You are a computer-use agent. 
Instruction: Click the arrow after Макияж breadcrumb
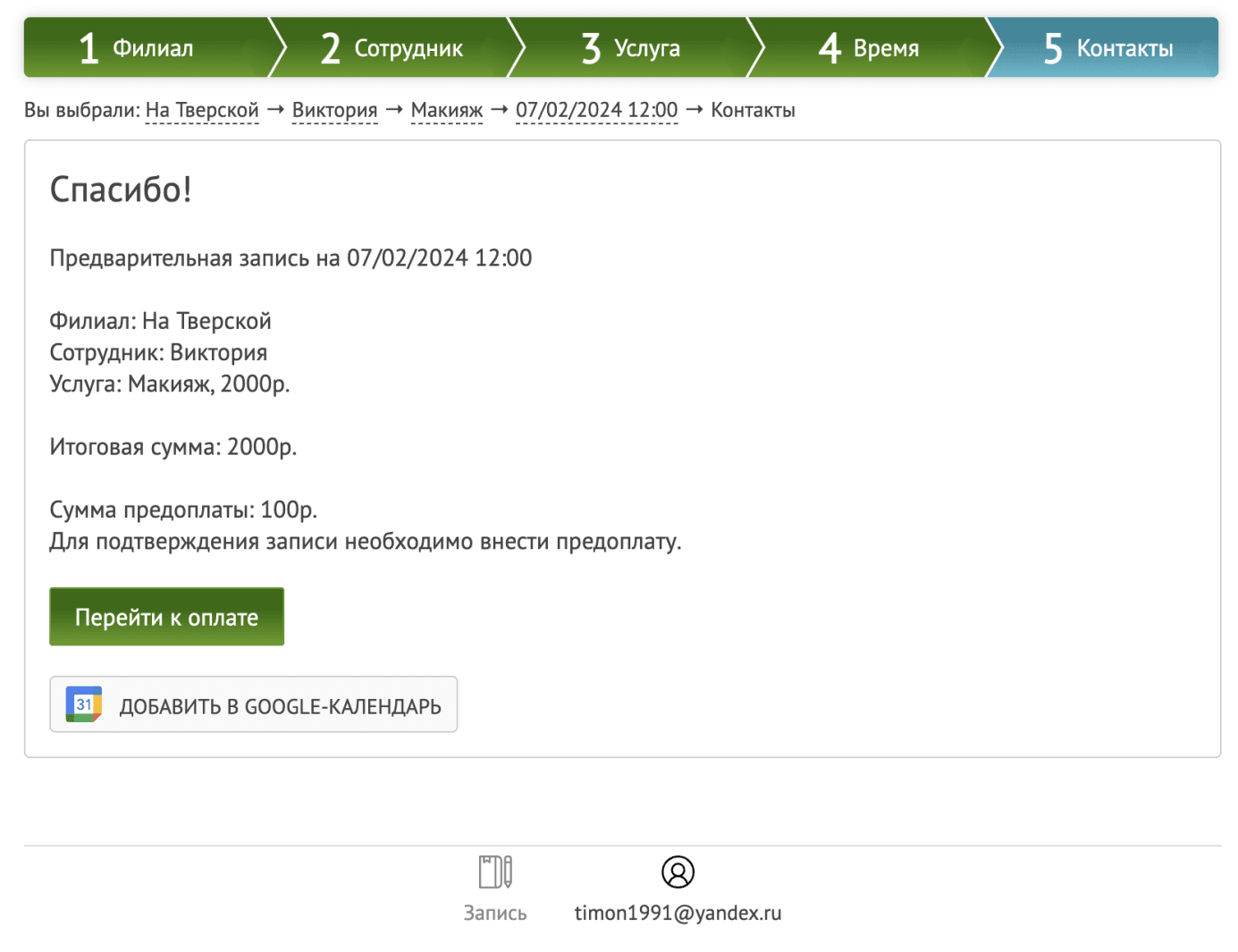click(498, 110)
